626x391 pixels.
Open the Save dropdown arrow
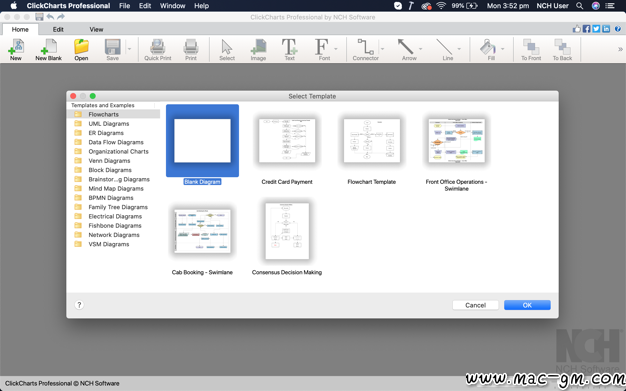click(129, 49)
